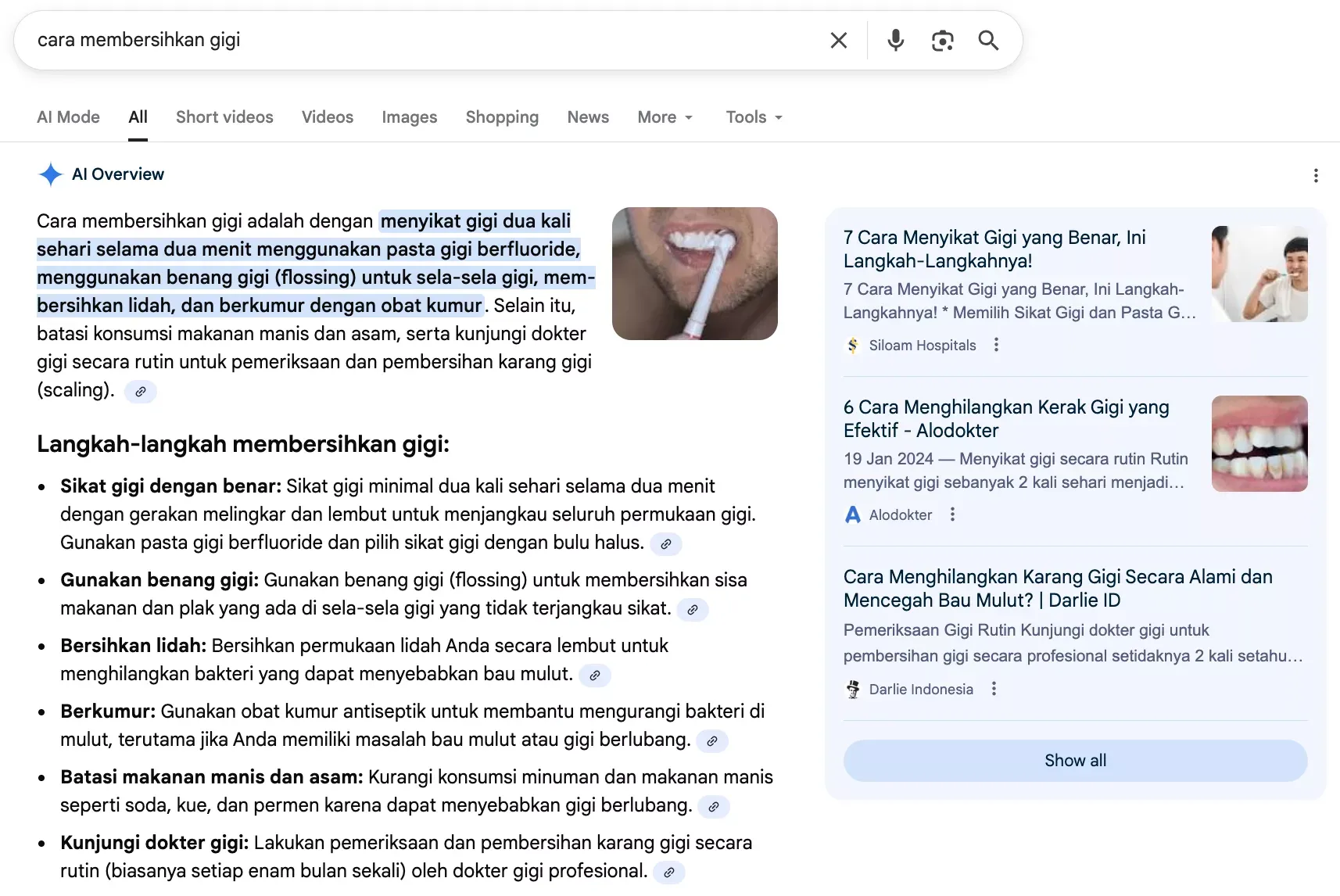Click the AI Overview sparkle icon
This screenshot has height=896, width=1340.
pyautogui.click(x=51, y=174)
